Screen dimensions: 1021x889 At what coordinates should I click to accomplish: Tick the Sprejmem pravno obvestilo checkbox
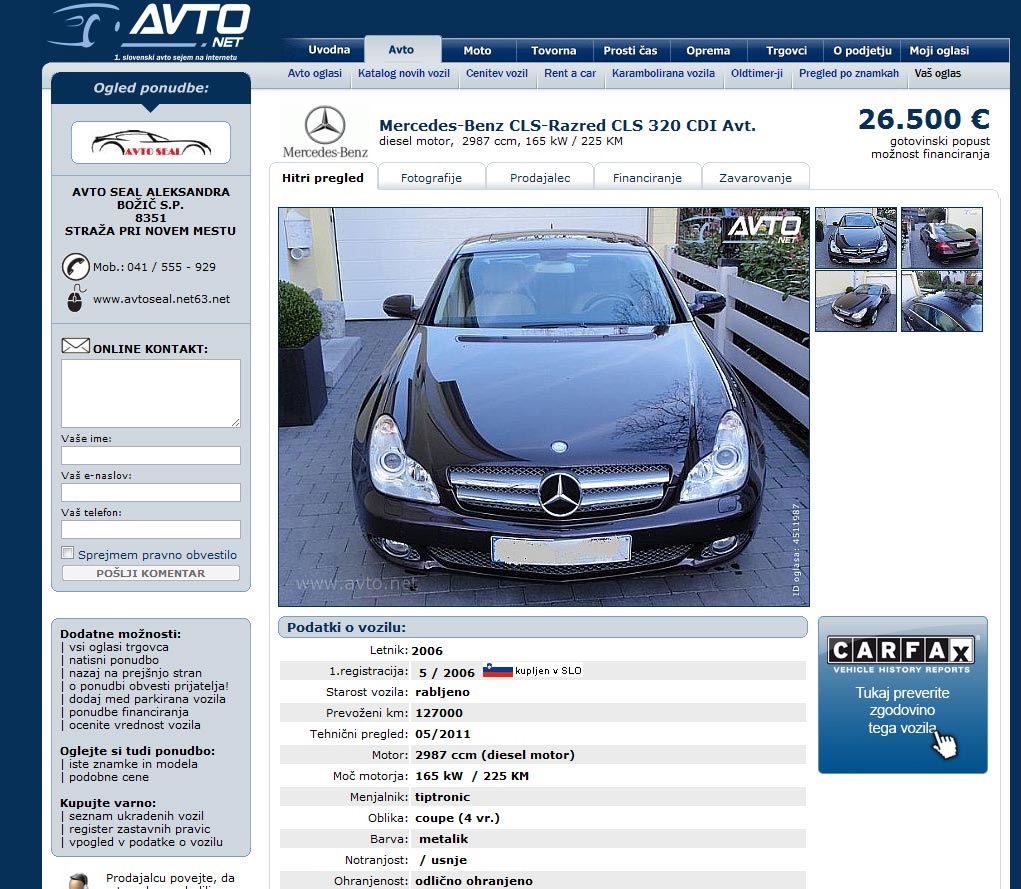(68, 553)
